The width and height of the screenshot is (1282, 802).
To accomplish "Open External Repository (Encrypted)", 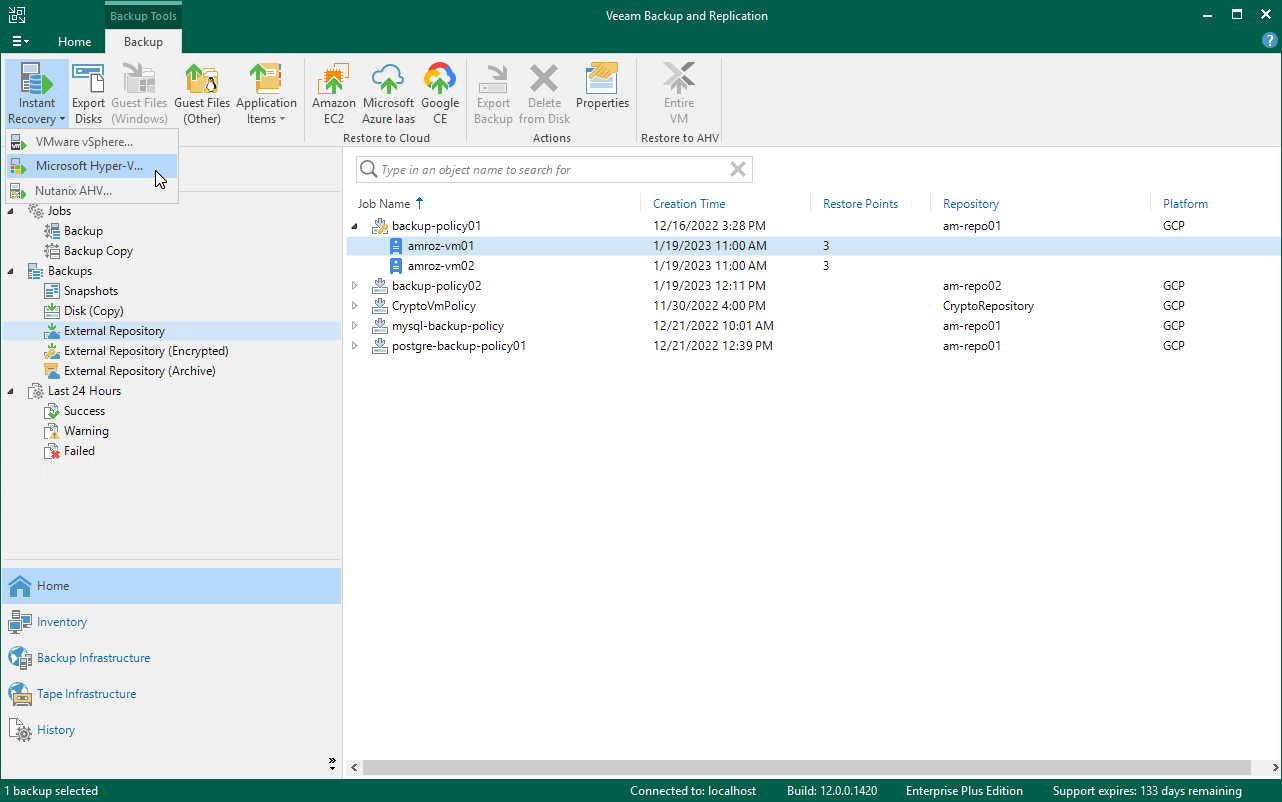I will point(146,351).
